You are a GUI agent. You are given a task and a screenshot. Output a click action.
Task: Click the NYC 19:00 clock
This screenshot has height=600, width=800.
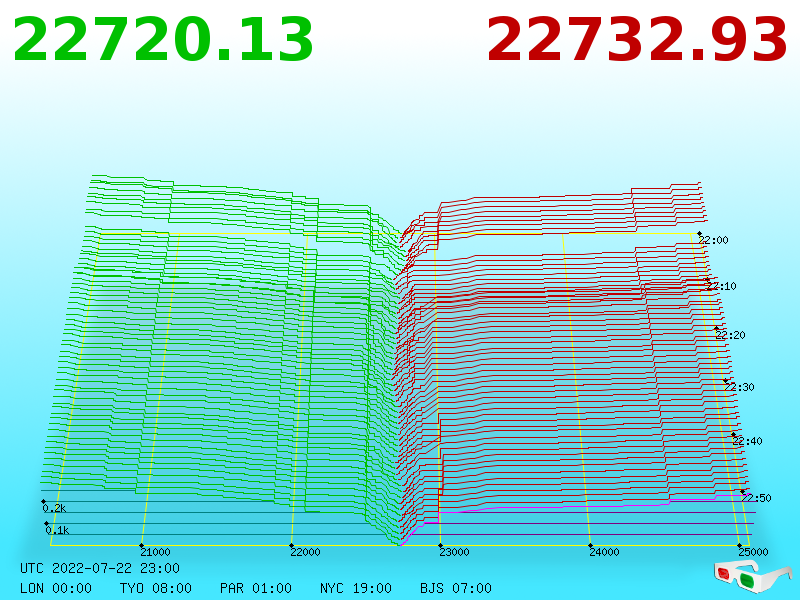point(356,588)
